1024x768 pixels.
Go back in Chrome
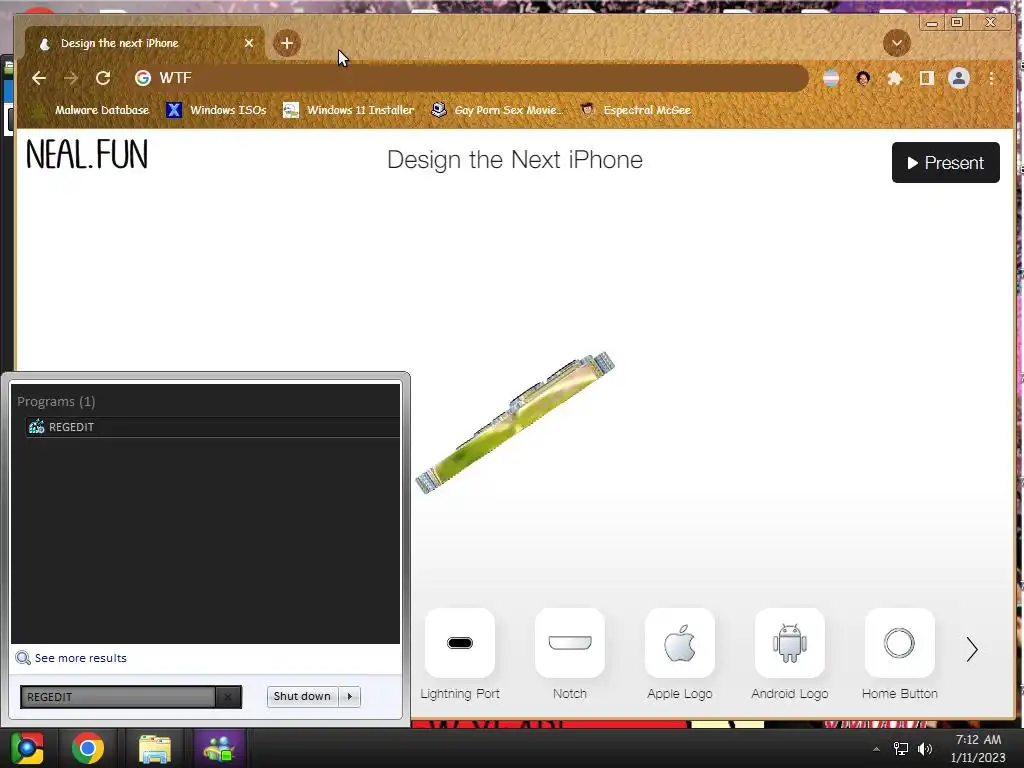click(39, 78)
